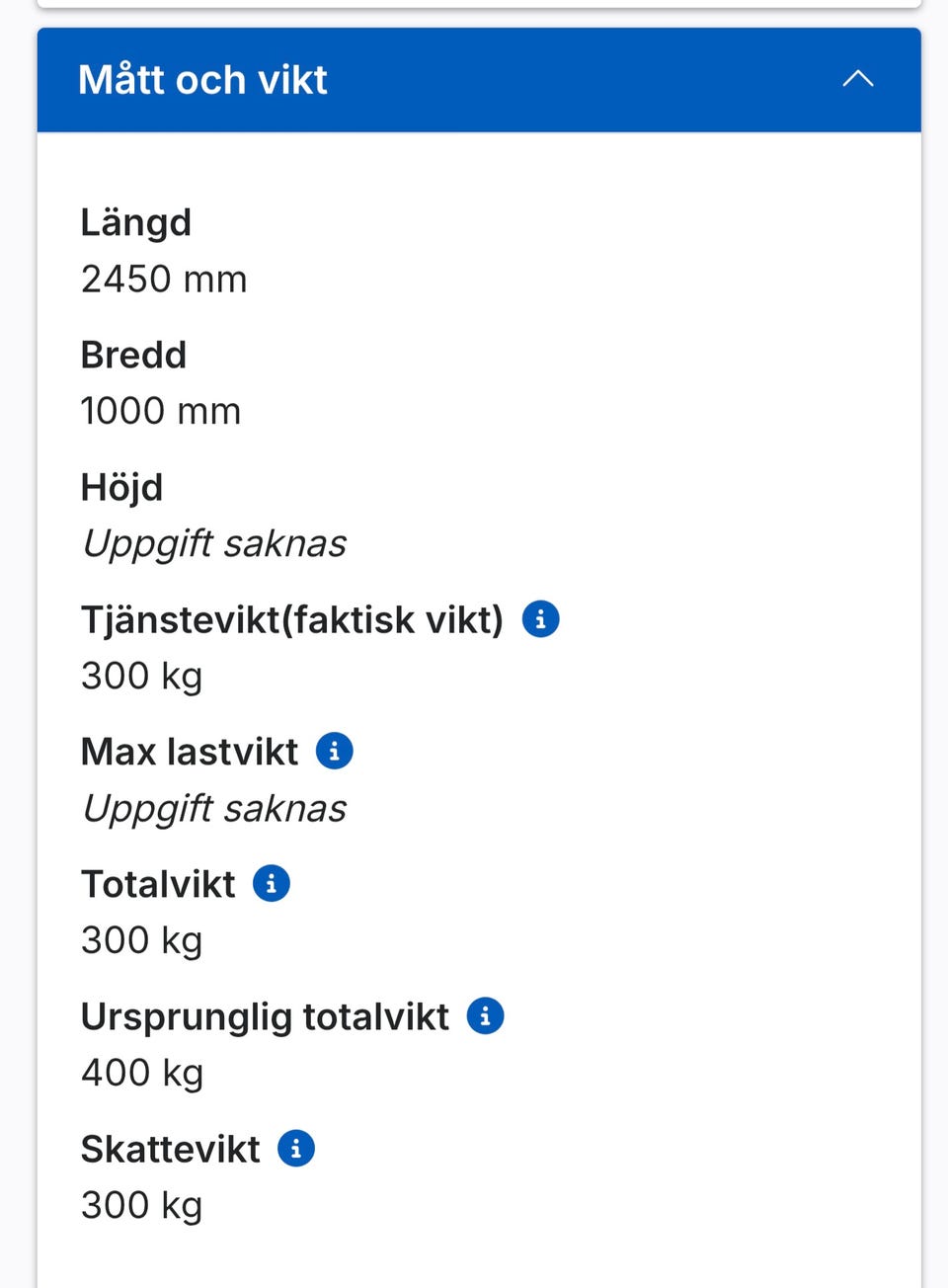The width and height of the screenshot is (948, 1288).
Task: Click the Mått och vikt header title
Action: pyautogui.click(x=202, y=80)
